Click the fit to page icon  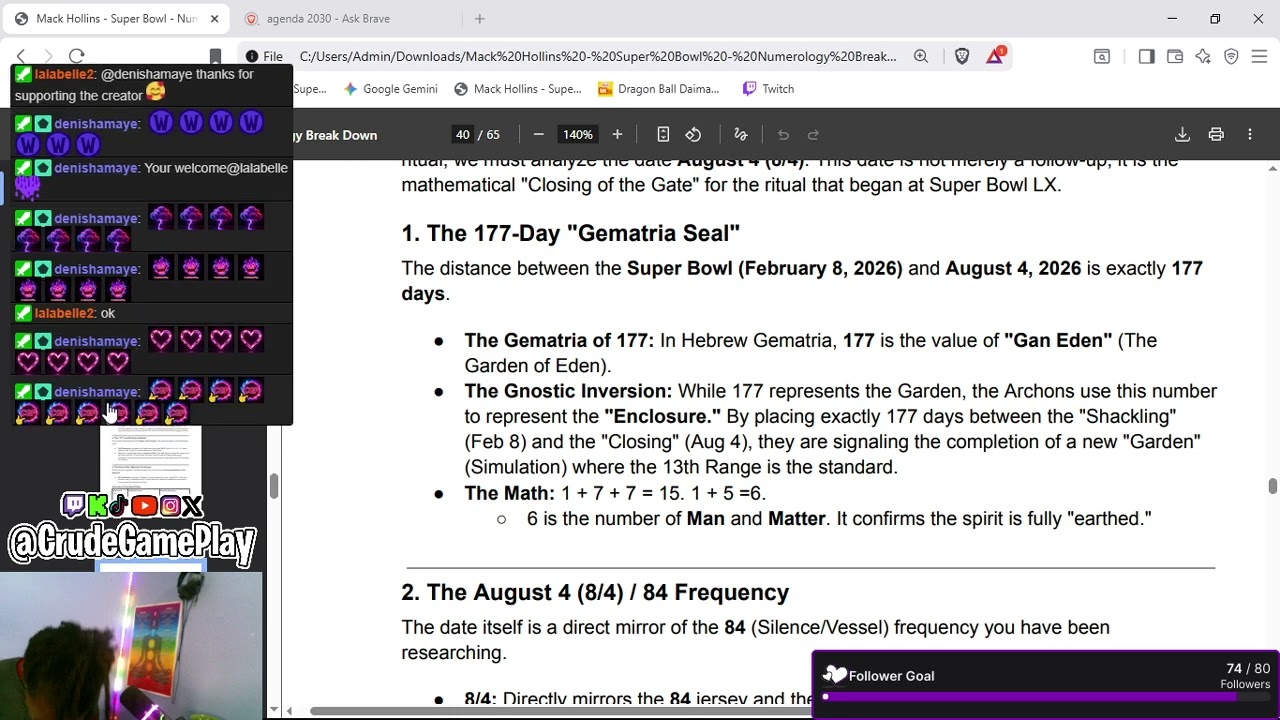(663, 134)
